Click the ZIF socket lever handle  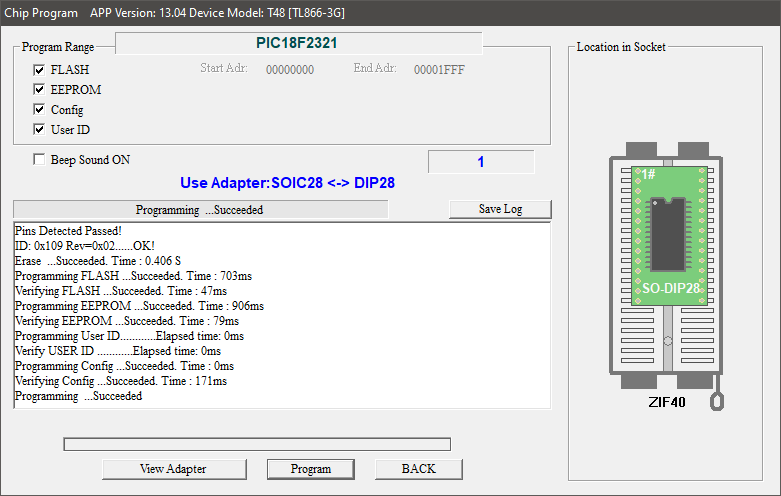(x=716, y=399)
